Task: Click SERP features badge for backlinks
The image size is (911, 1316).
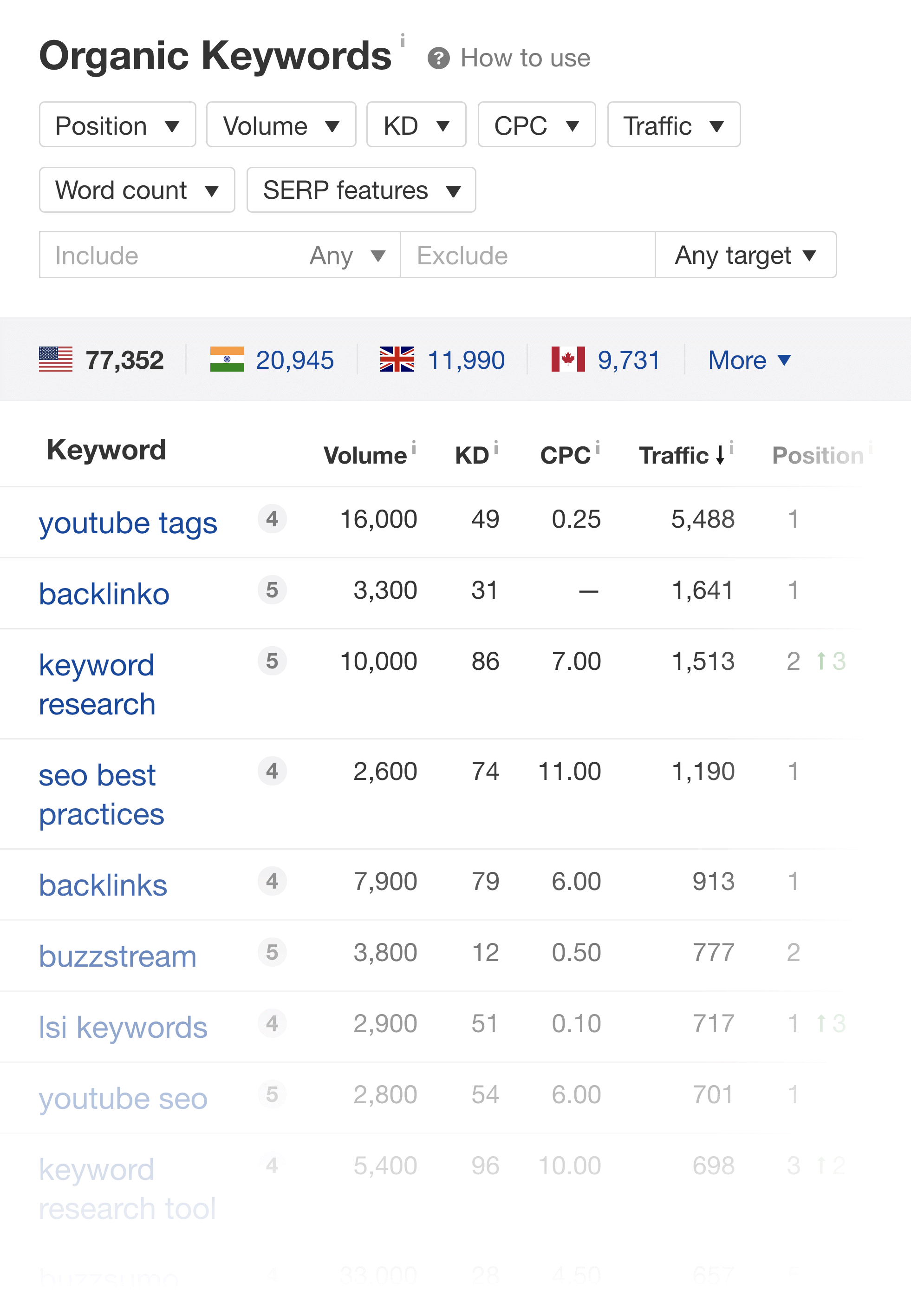Action: [272, 882]
